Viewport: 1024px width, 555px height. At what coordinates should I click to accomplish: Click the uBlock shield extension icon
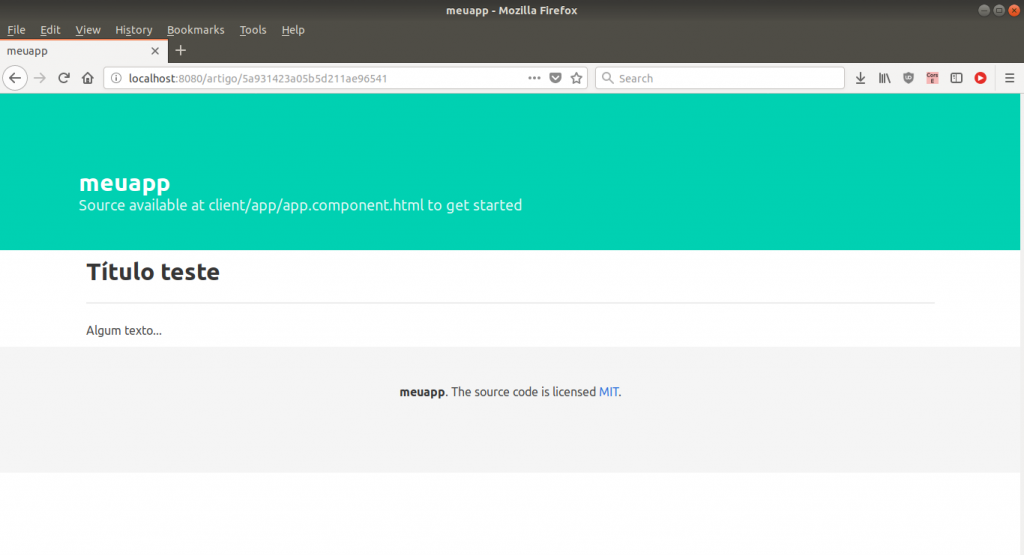coord(908,78)
